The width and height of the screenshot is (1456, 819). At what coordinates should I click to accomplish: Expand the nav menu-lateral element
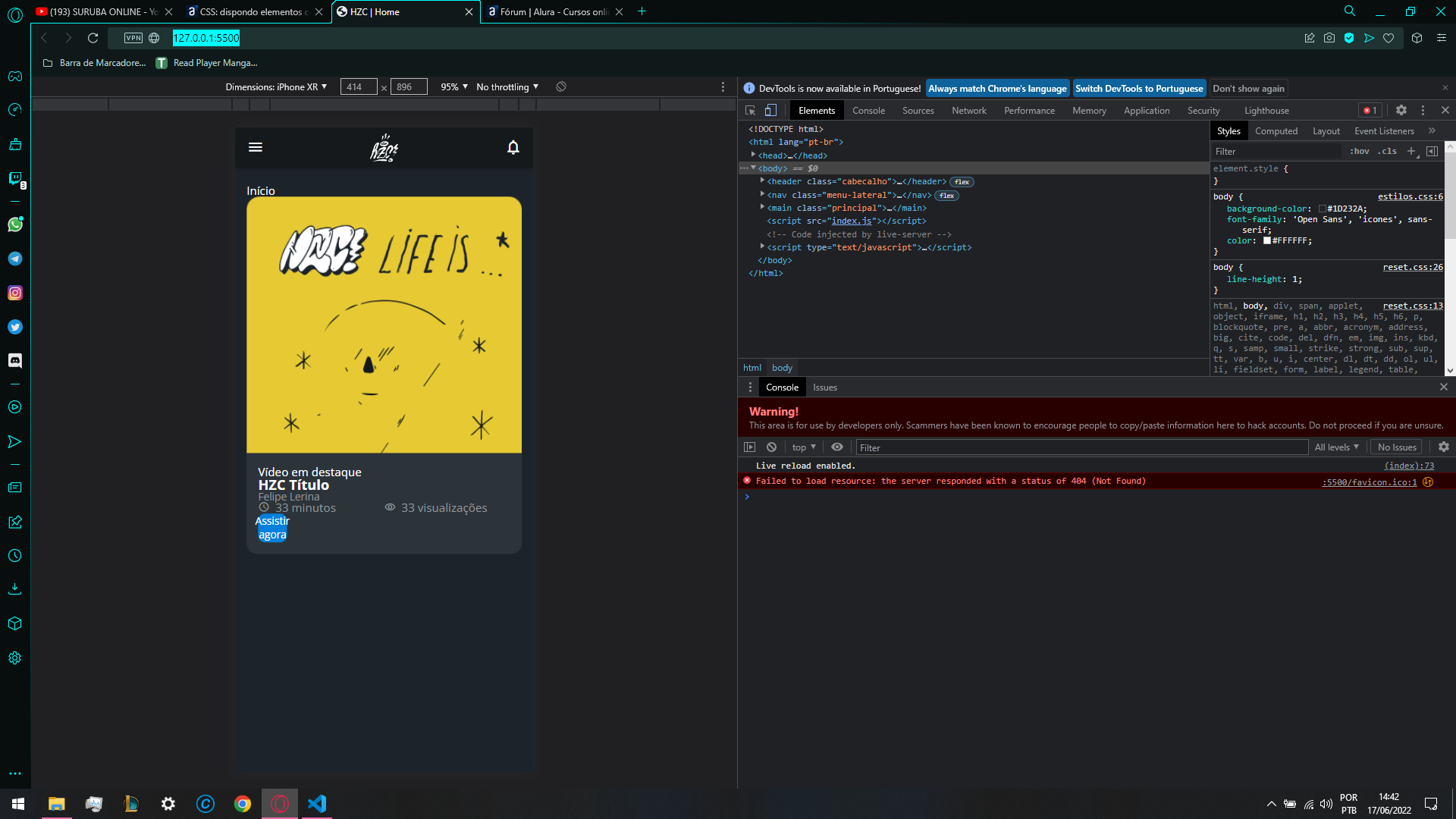(x=762, y=194)
